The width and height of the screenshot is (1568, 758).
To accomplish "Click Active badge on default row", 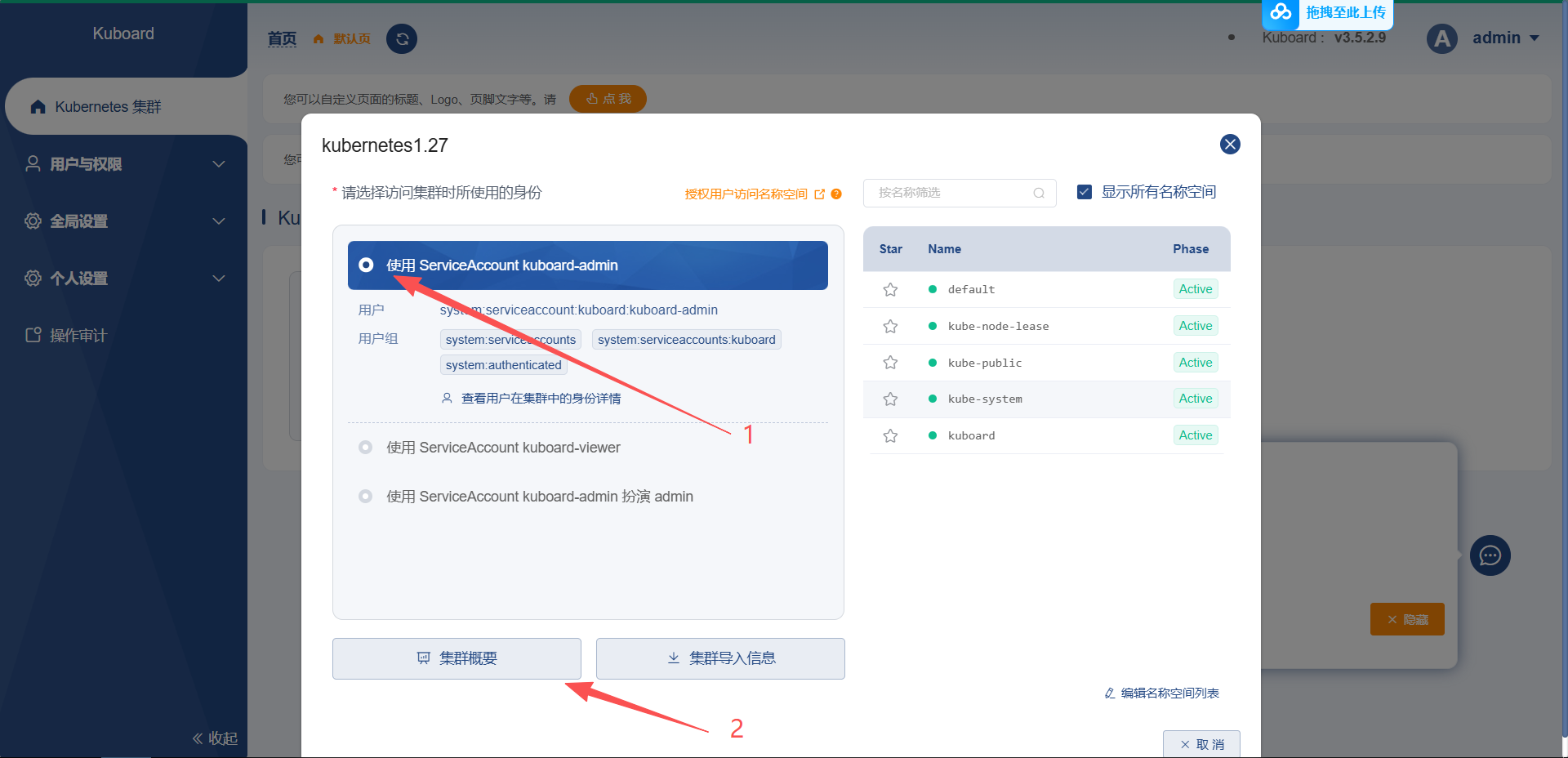I will 1196,289.
